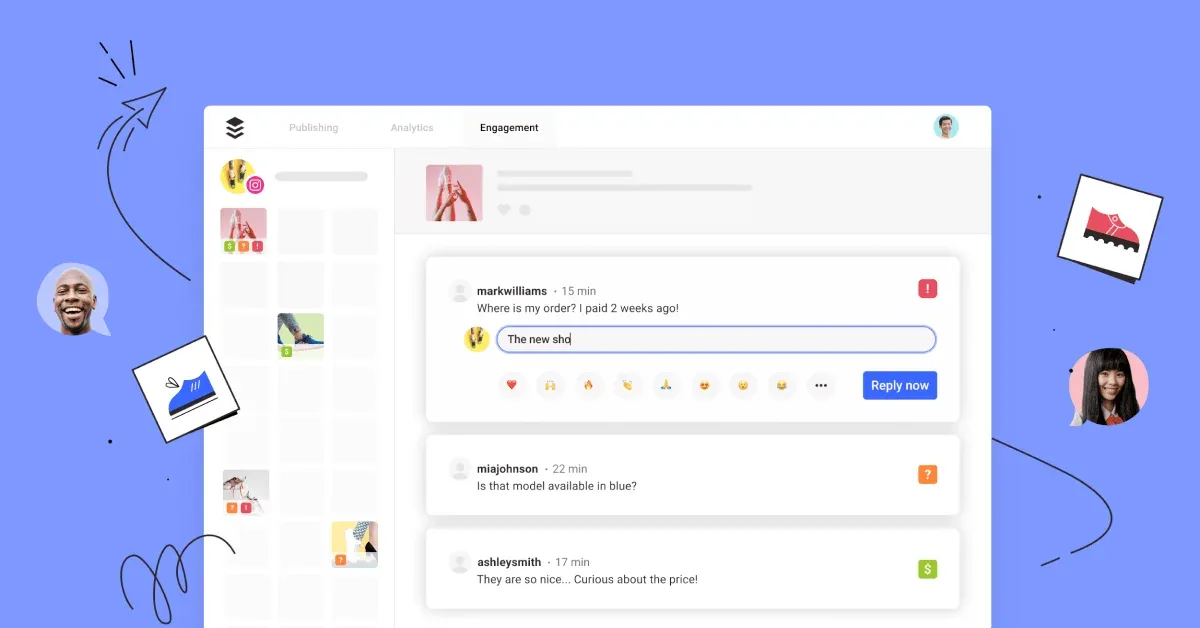
Task: Select the Instagram account avatar in sidebar
Action: click(237, 176)
